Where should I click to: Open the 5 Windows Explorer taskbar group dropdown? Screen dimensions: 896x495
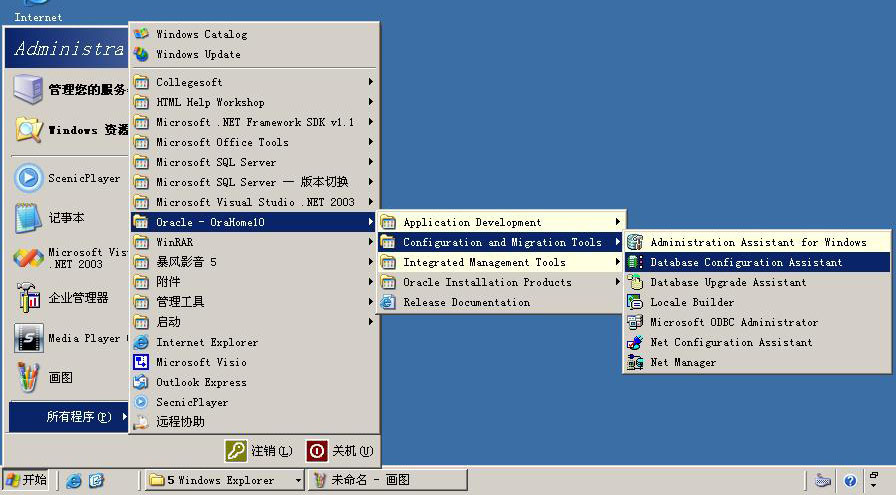tap(298, 480)
